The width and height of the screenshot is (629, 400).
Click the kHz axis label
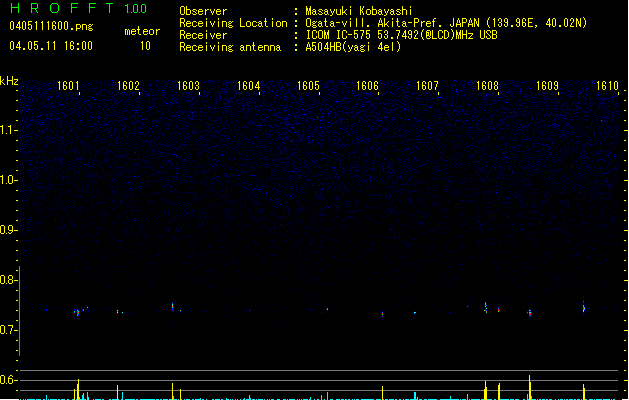9,81
